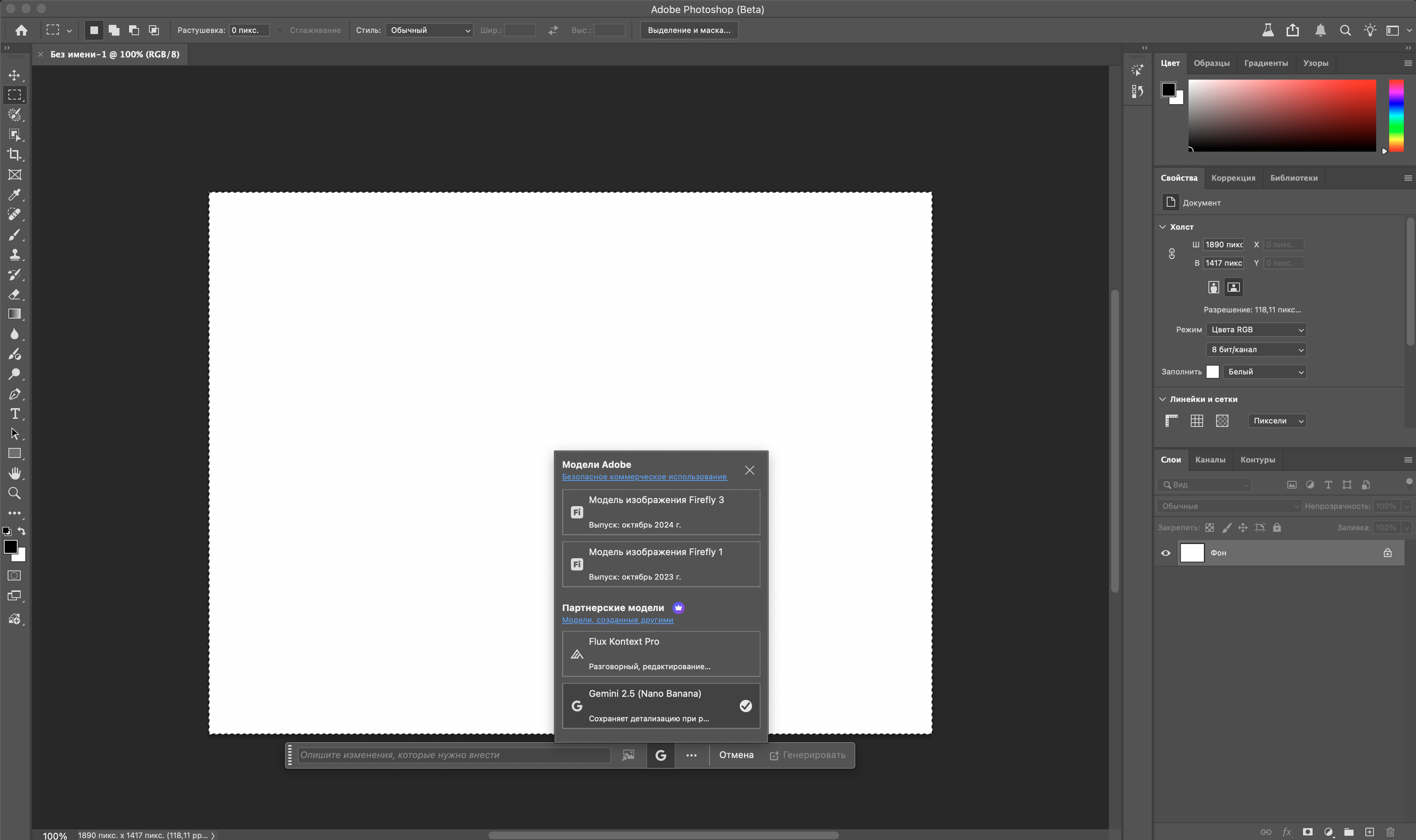This screenshot has height=840, width=1416.
Task: Click the Google model picker icon
Action: coord(661,755)
